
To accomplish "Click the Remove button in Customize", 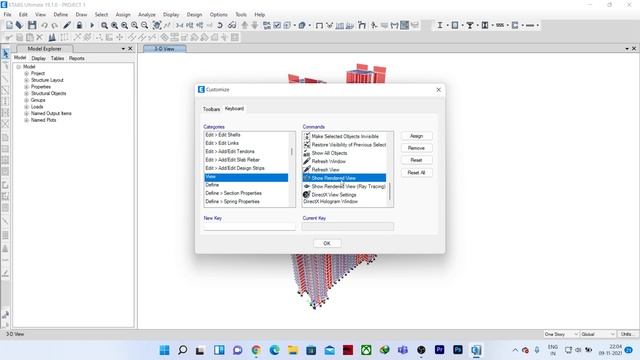I will coord(416,148).
